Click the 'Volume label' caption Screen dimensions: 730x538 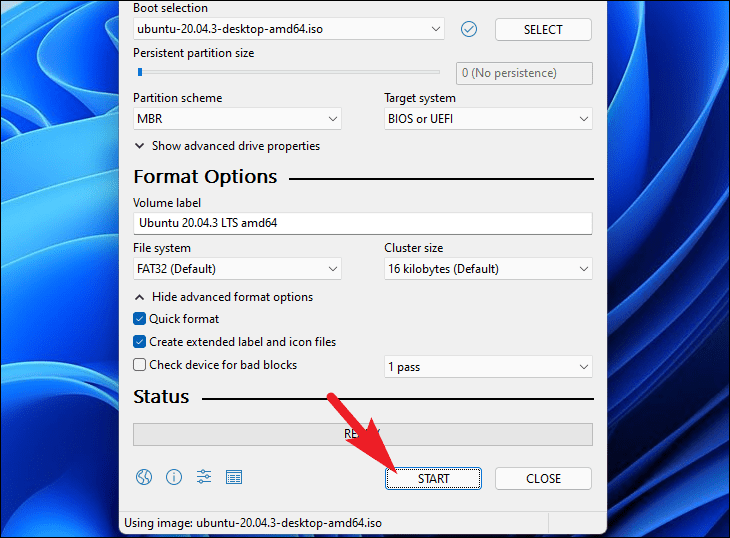[167, 203]
